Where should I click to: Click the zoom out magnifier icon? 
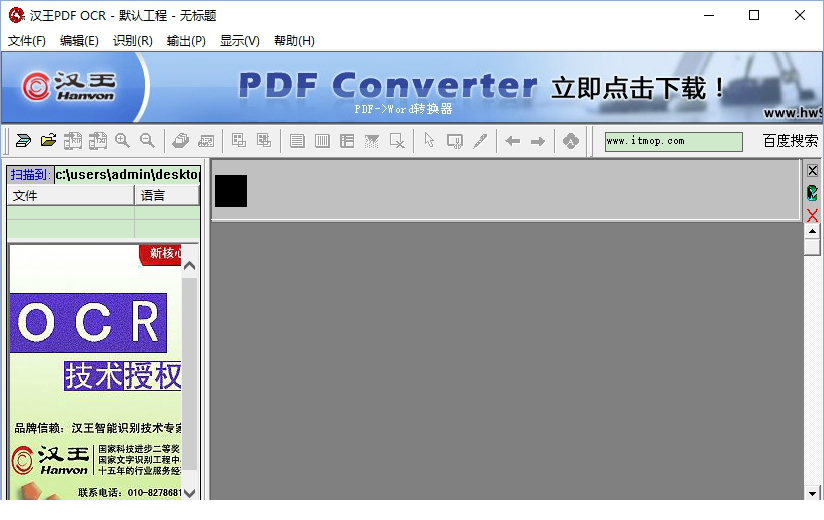(148, 141)
